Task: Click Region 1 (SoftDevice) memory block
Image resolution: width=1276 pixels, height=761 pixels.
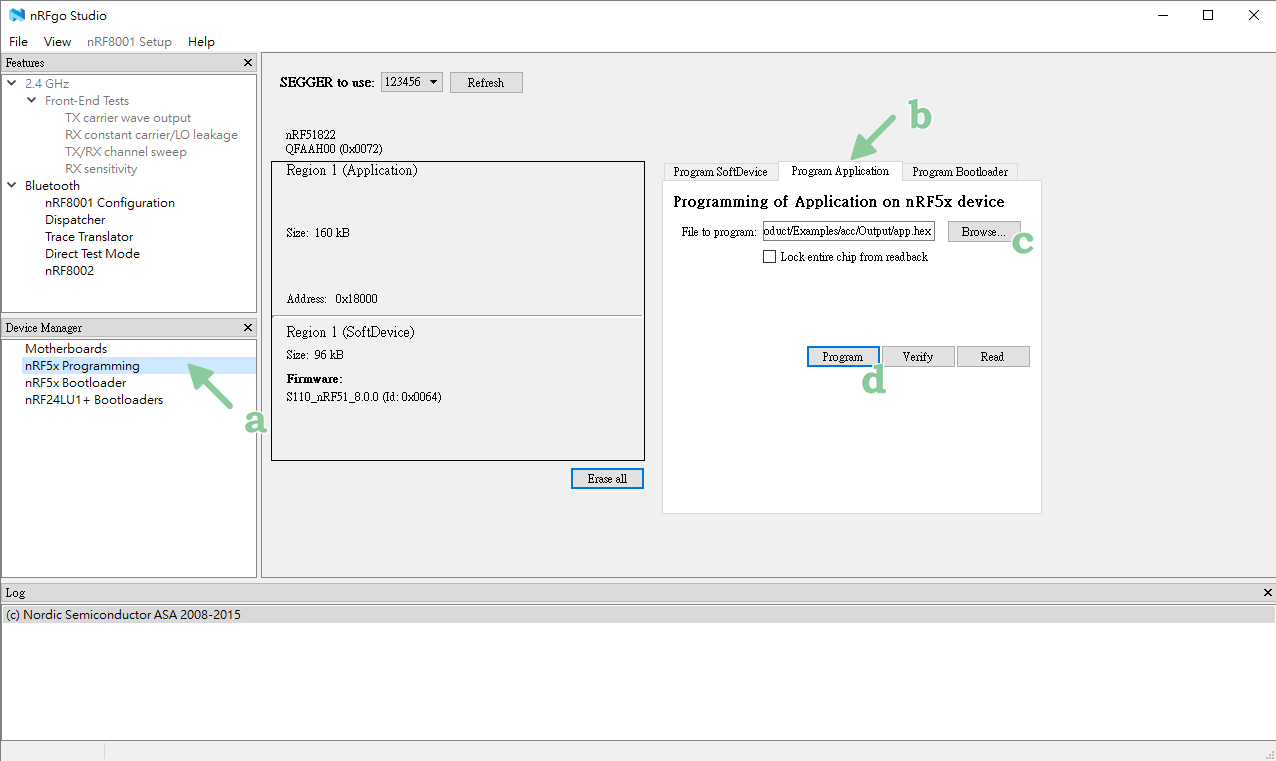Action: click(x=458, y=388)
